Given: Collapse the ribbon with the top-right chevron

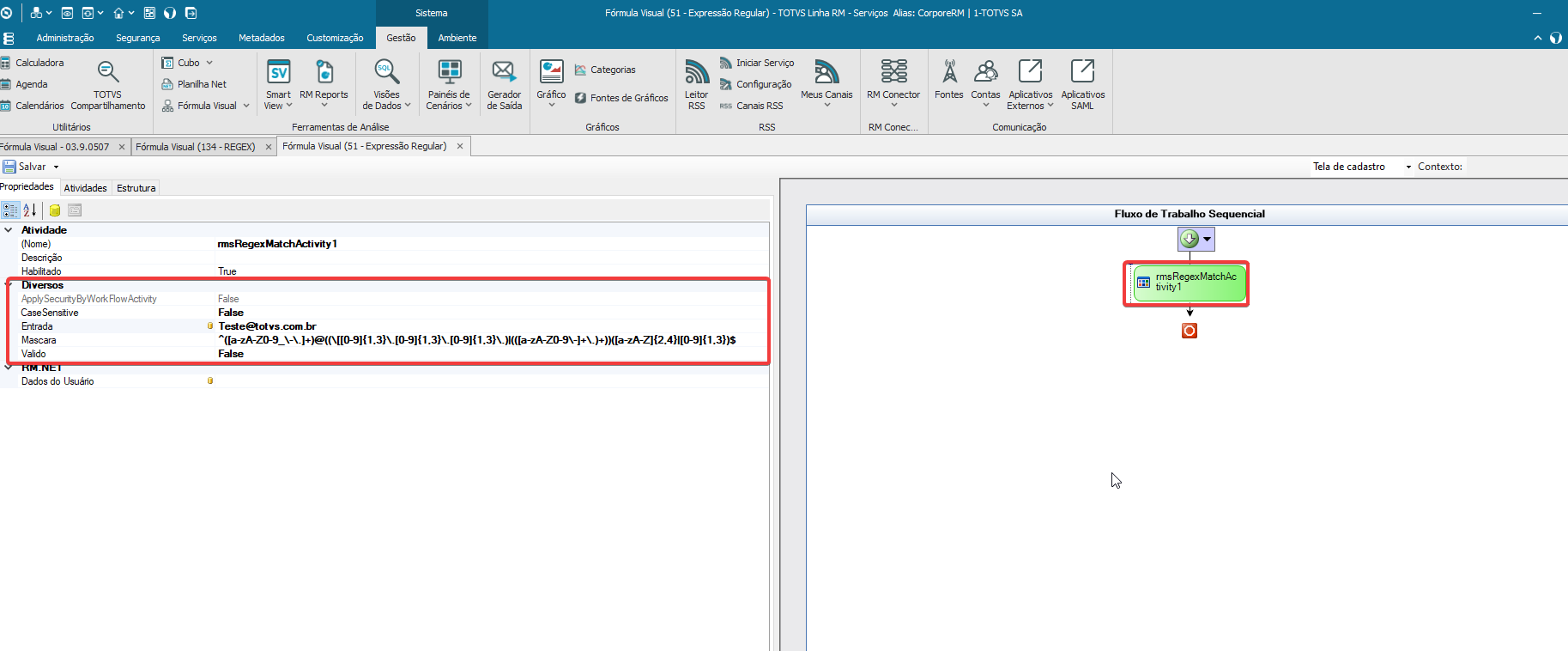Looking at the screenshot, I should point(1538,38).
